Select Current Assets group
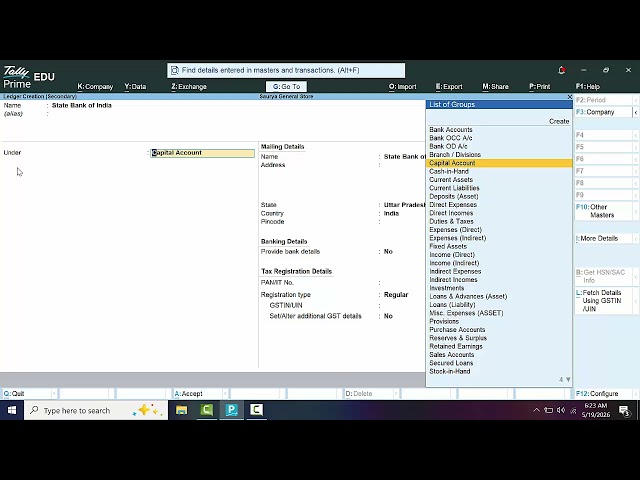Viewport: 640px width, 480px height. (499, 180)
